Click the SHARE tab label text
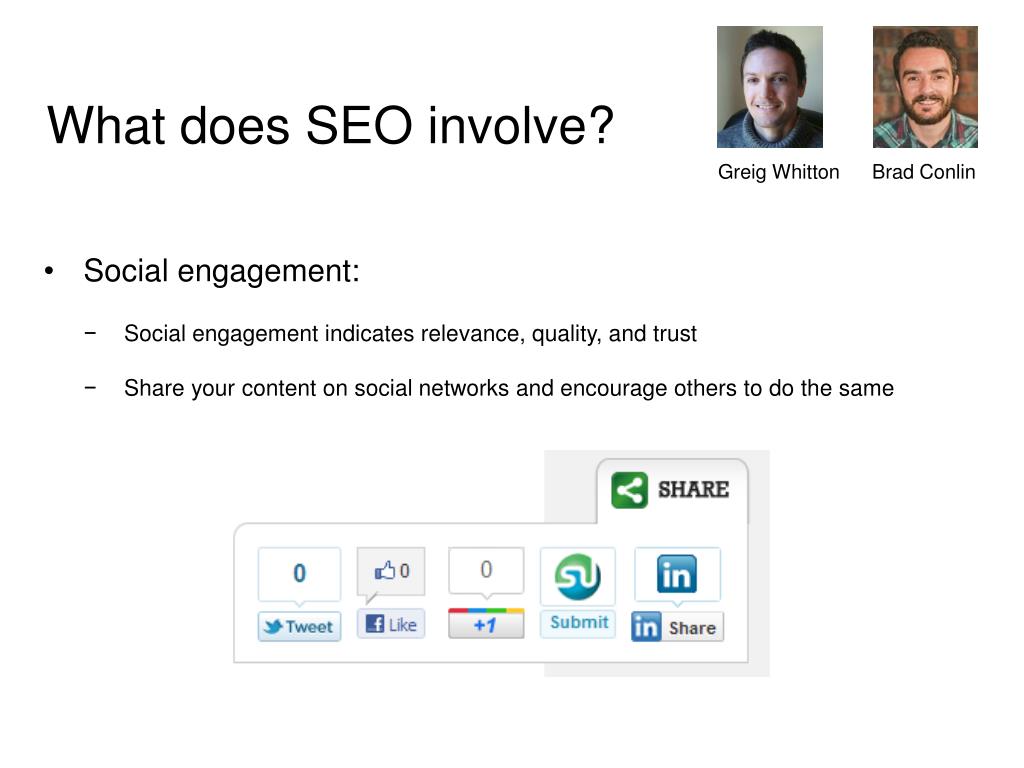 click(693, 489)
